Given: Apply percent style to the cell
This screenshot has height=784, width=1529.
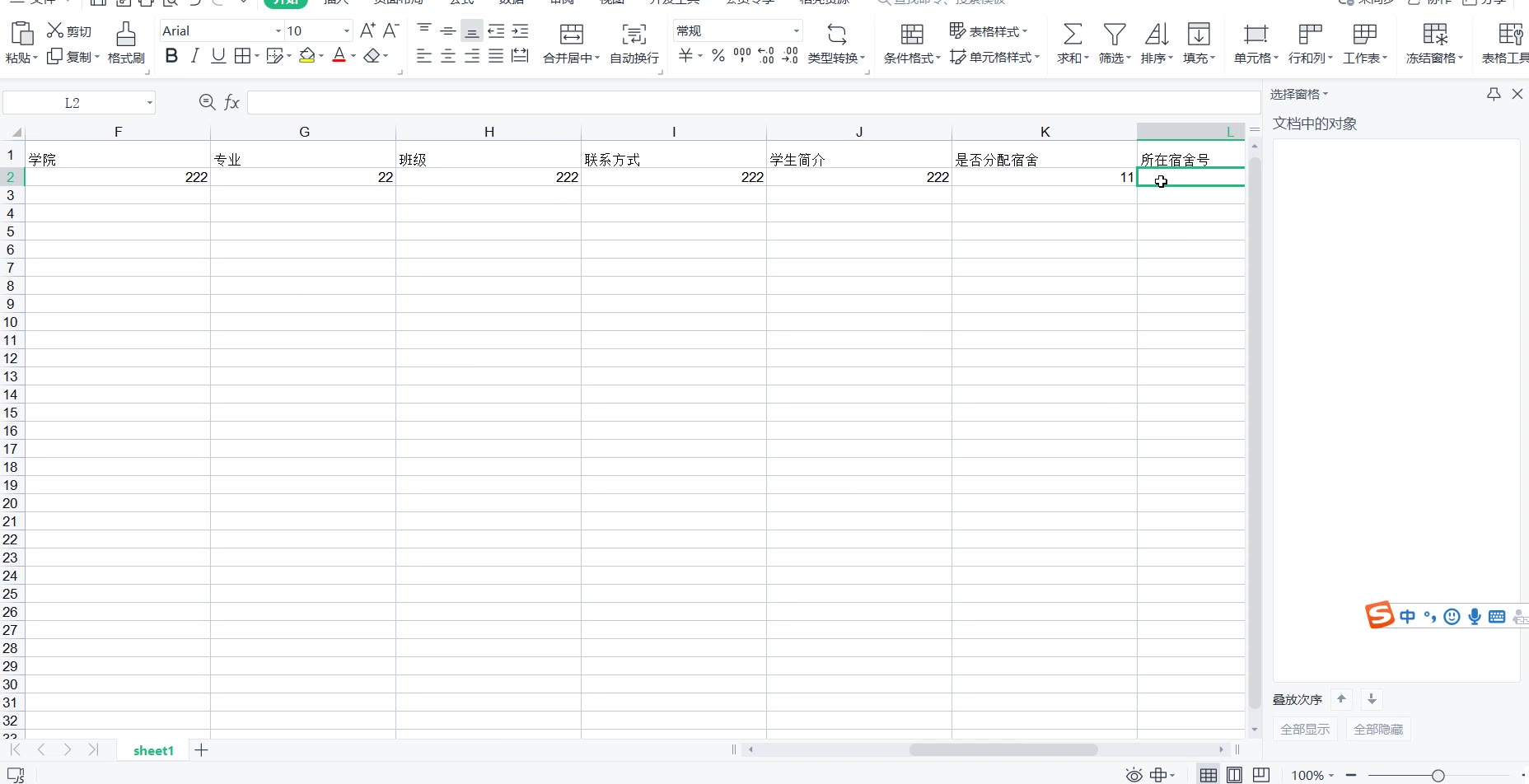Looking at the screenshot, I should (x=718, y=55).
